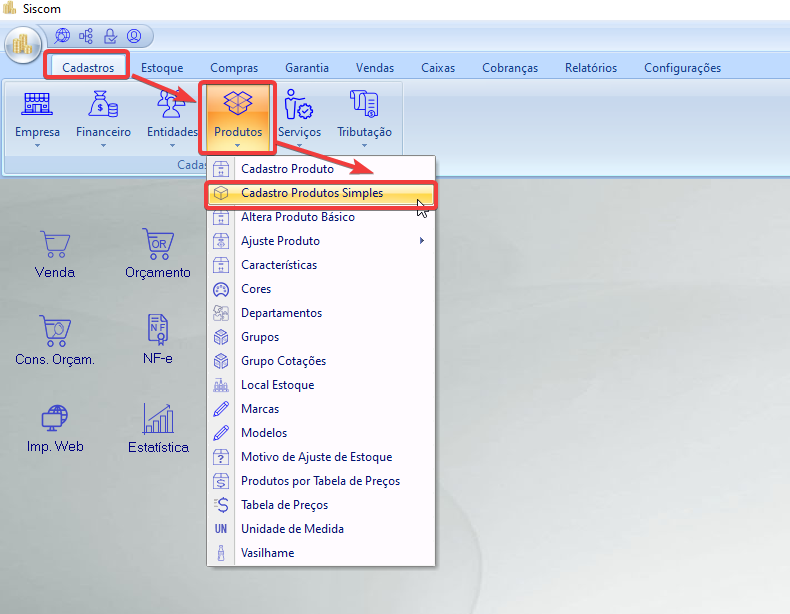Switch to the Estoque ribbon tab
The image size is (790, 614).
click(x=162, y=68)
